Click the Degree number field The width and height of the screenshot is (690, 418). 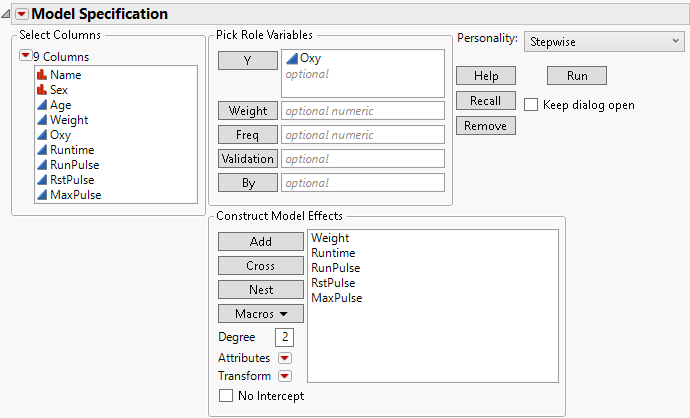284,337
